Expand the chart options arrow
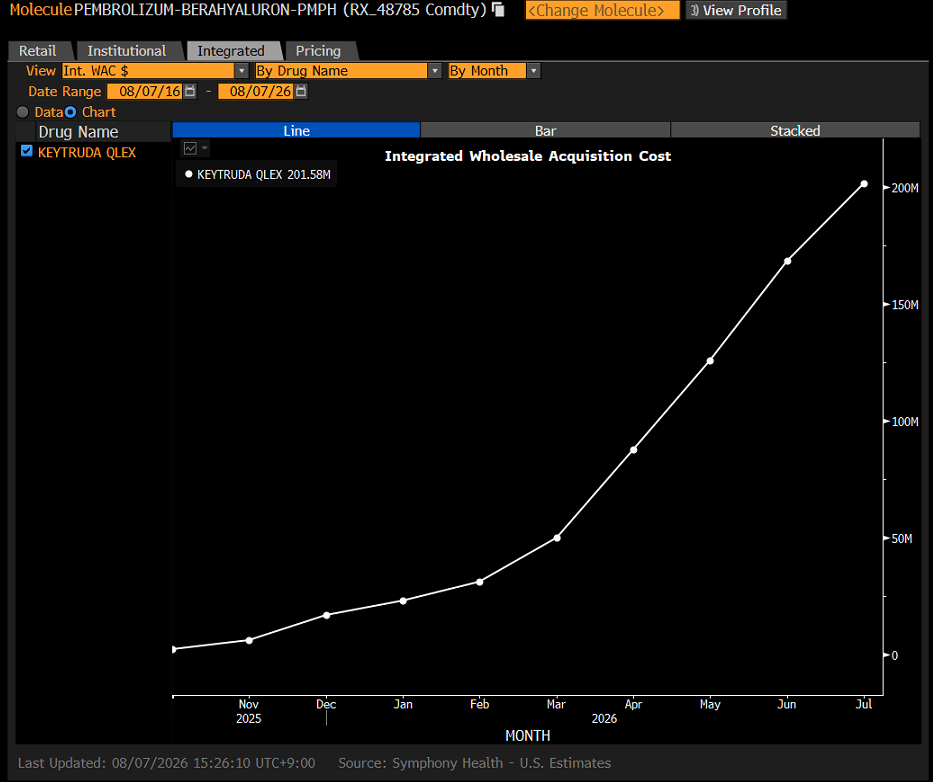Image resolution: width=933 pixels, height=782 pixels. pos(205,148)
